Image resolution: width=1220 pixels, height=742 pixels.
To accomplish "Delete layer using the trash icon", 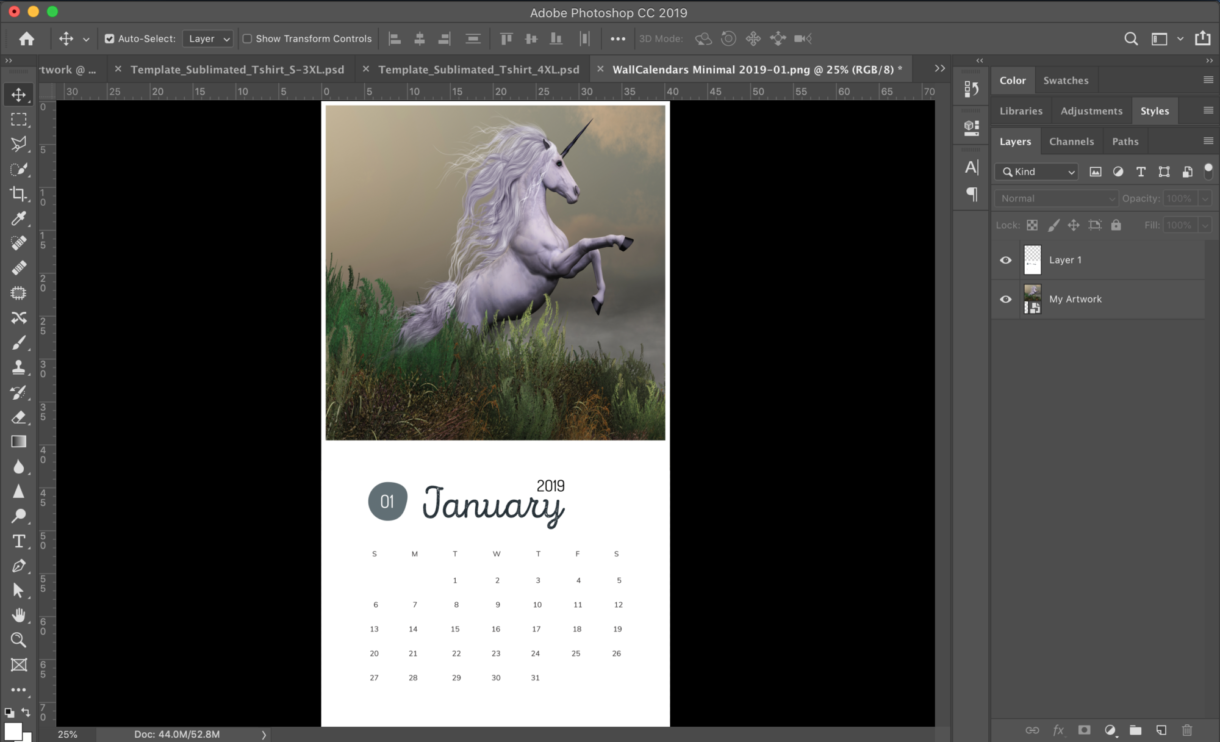I will point(1187,730).
